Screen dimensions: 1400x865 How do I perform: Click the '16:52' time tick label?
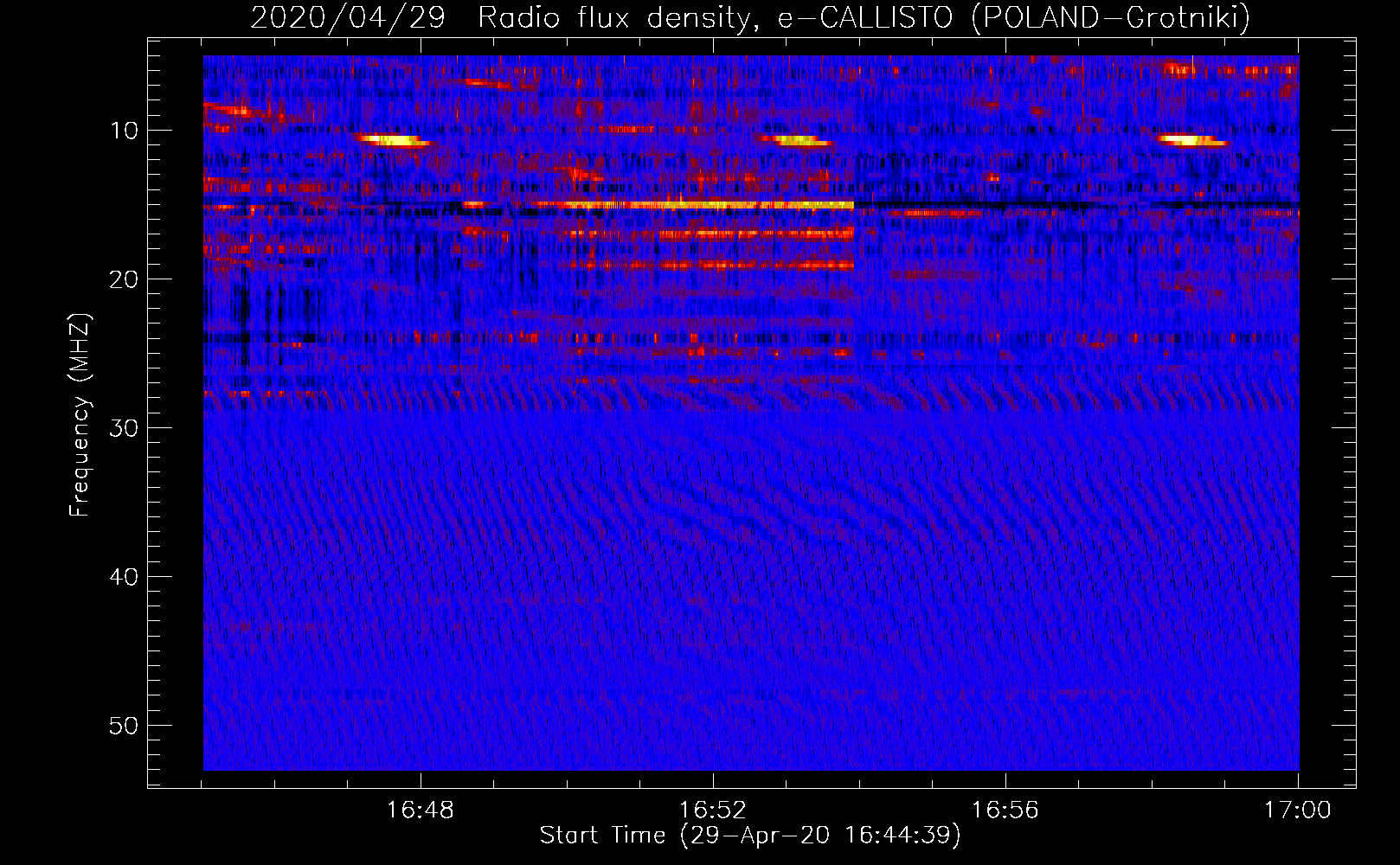pyautogui.click(x=713, y=811)
